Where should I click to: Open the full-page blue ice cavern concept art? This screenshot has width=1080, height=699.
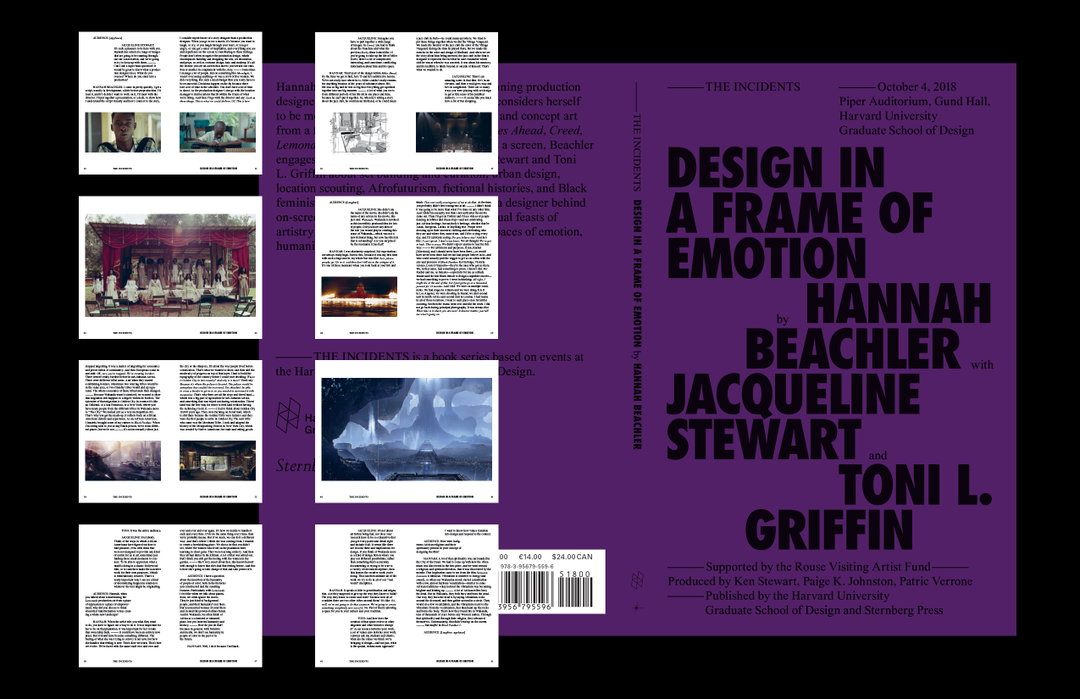pos(406,430)
